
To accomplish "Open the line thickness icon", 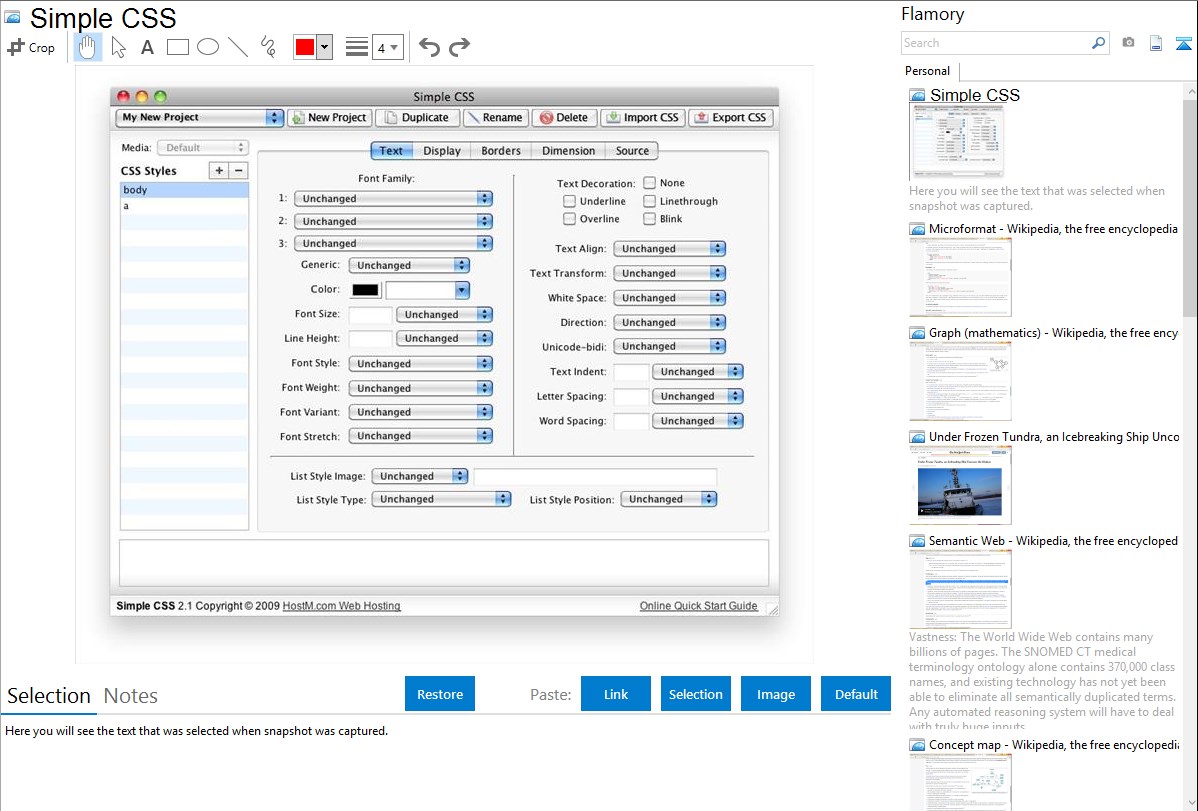I will pyautogui.click(x=357, y=47).
